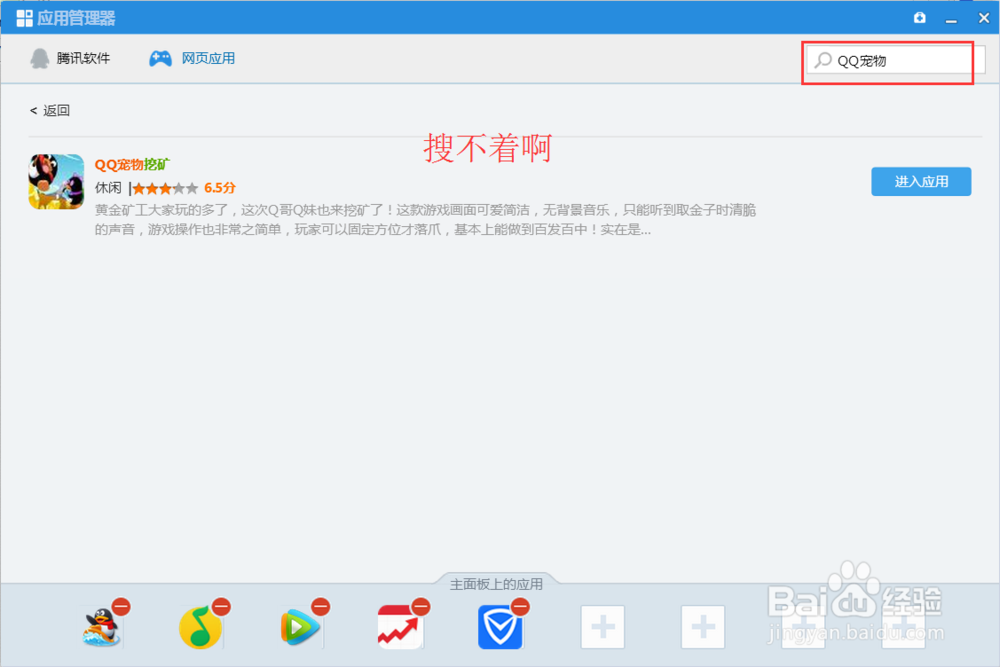This screenshot has height=667, width=1000.
Task: Click the magnifier icon in search box
Action: click(823, 61)
